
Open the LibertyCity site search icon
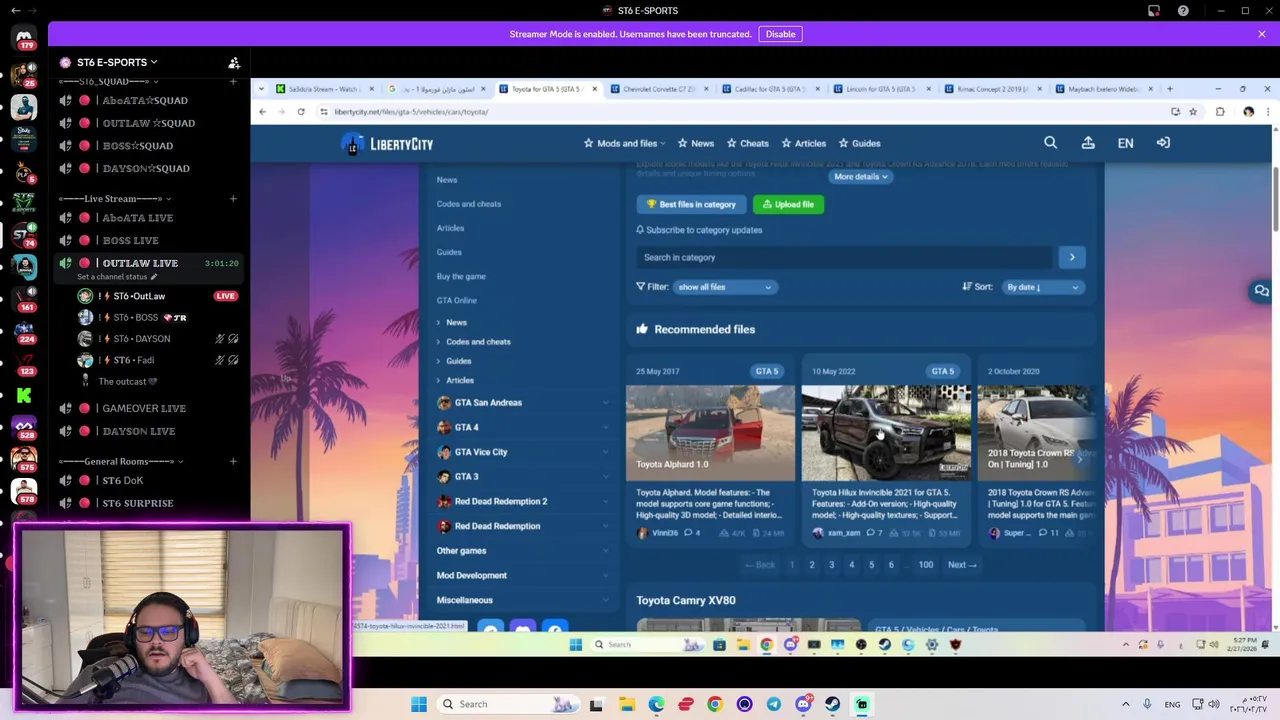click(x=1050, y=143)
